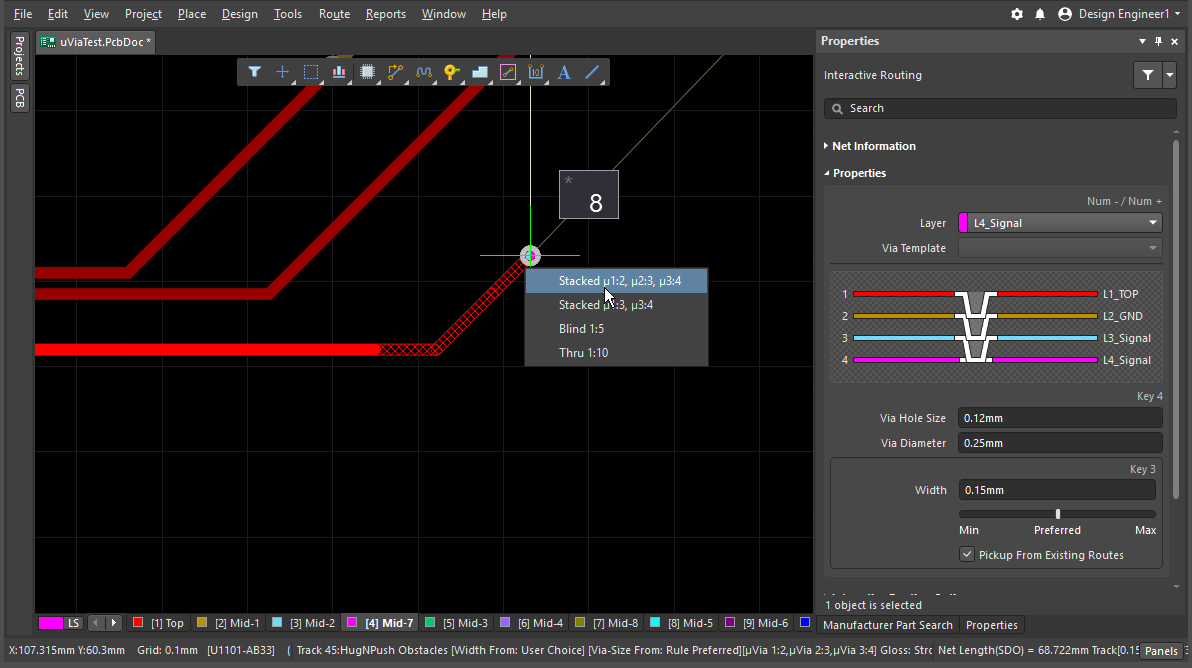The width and height of the screenshot is (1192, 668).
Task: Click the width Preferred slider handle
Action: [x=1057, y=514]
